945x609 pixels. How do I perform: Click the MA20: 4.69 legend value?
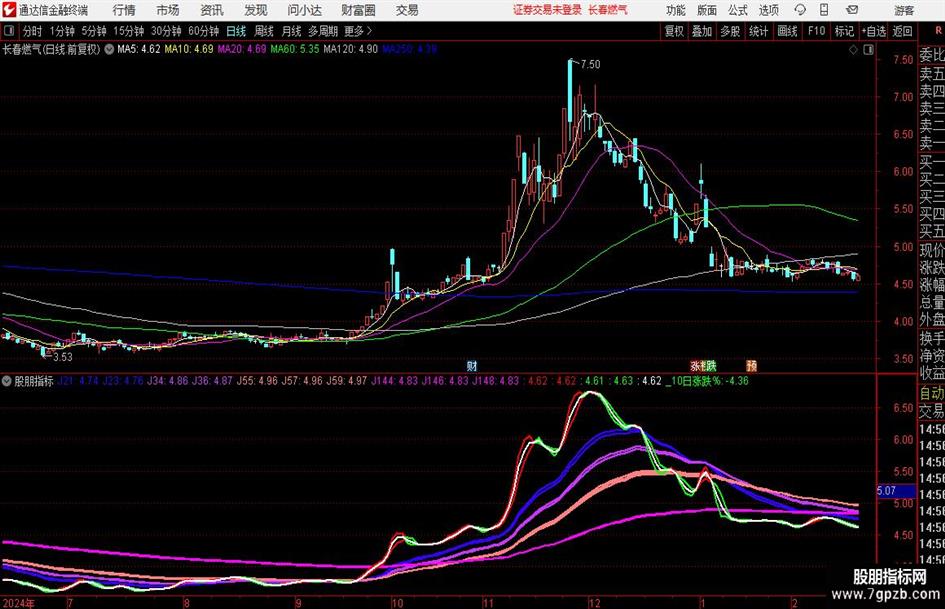(242, 49)
